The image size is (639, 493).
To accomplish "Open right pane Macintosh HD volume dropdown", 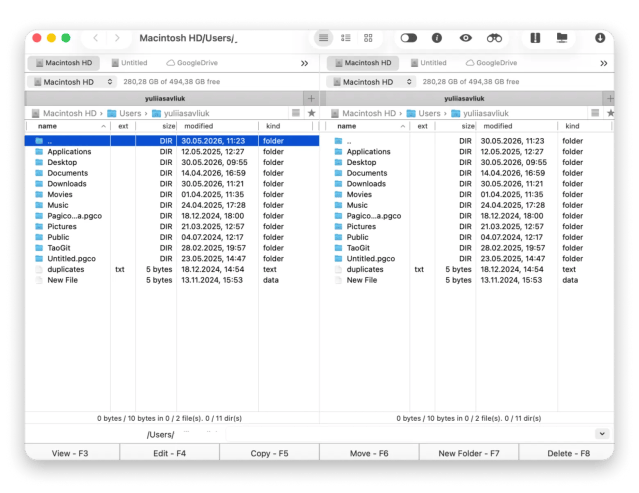I will pyautogui.click(x=371, y=82).
